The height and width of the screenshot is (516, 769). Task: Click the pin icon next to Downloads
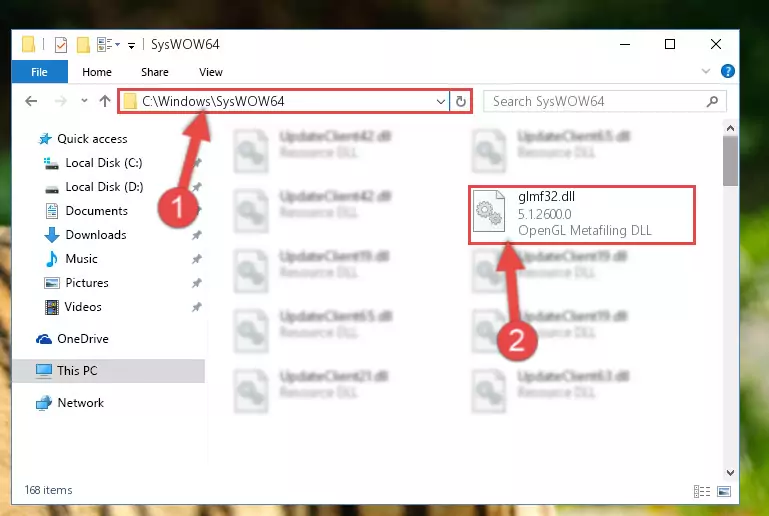[x=196, y=235]
